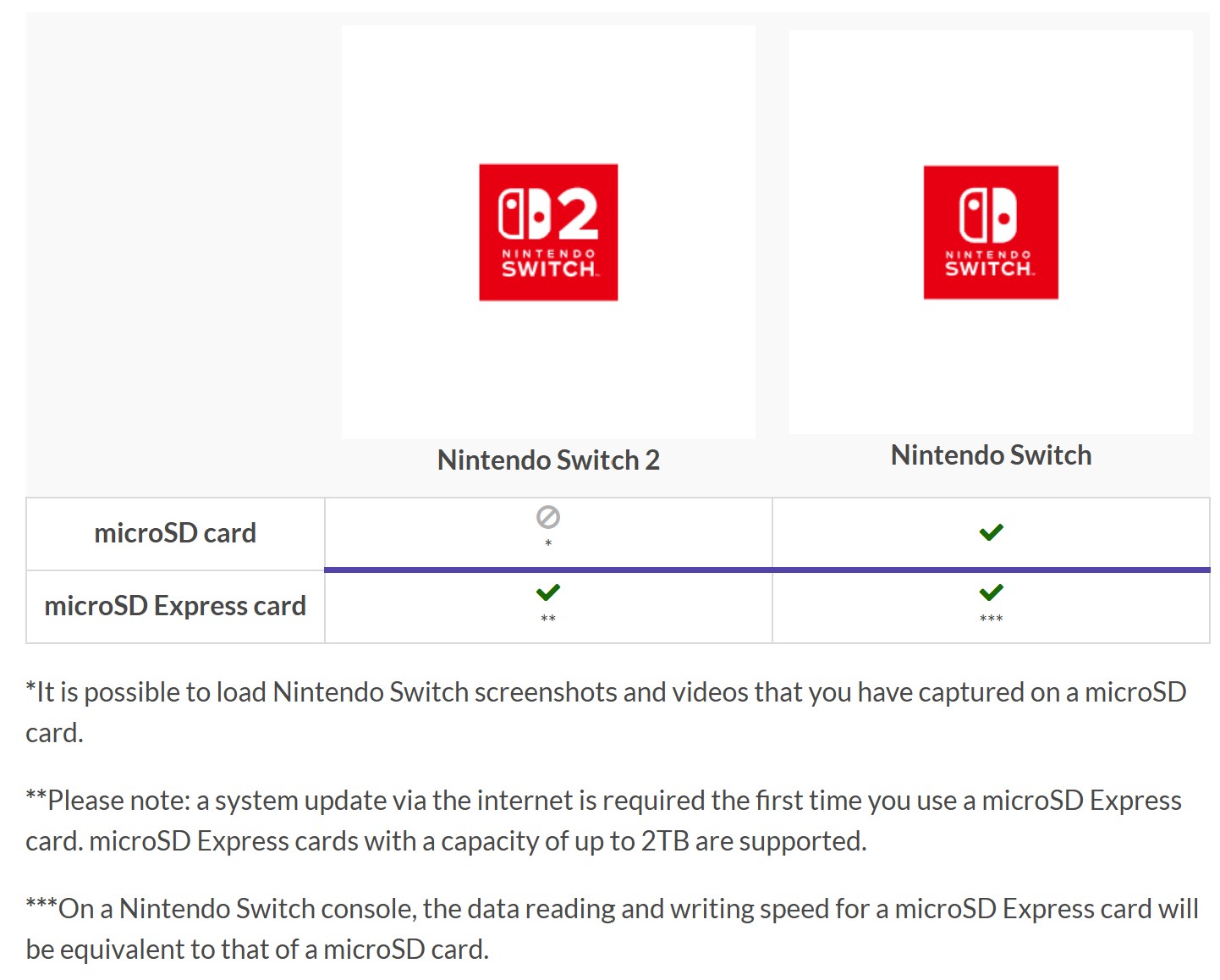
Task: Click the red original Nintendo Switch logo
Action: click(x=991, y=232)
